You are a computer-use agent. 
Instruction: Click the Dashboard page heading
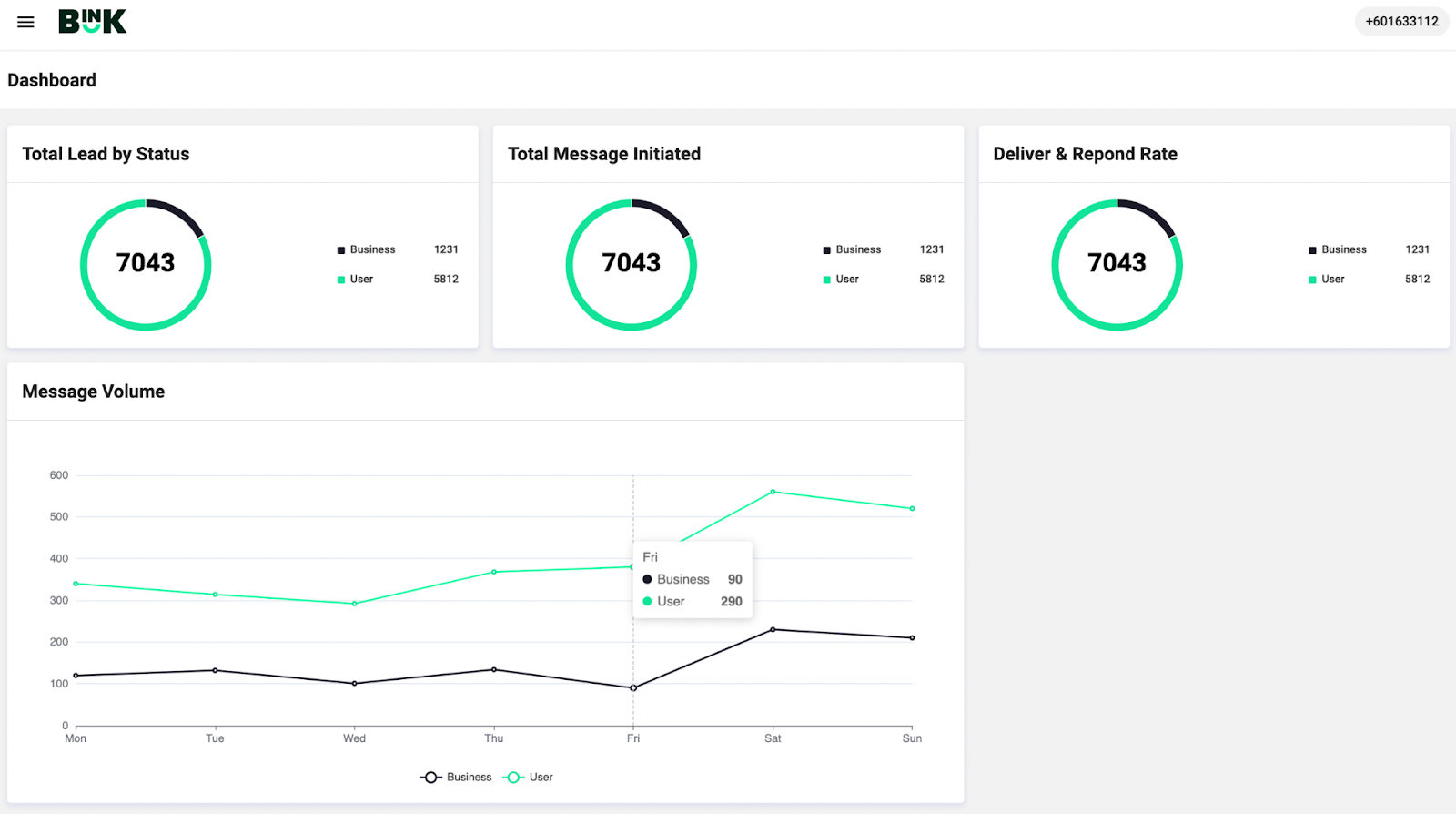point(52,80)
